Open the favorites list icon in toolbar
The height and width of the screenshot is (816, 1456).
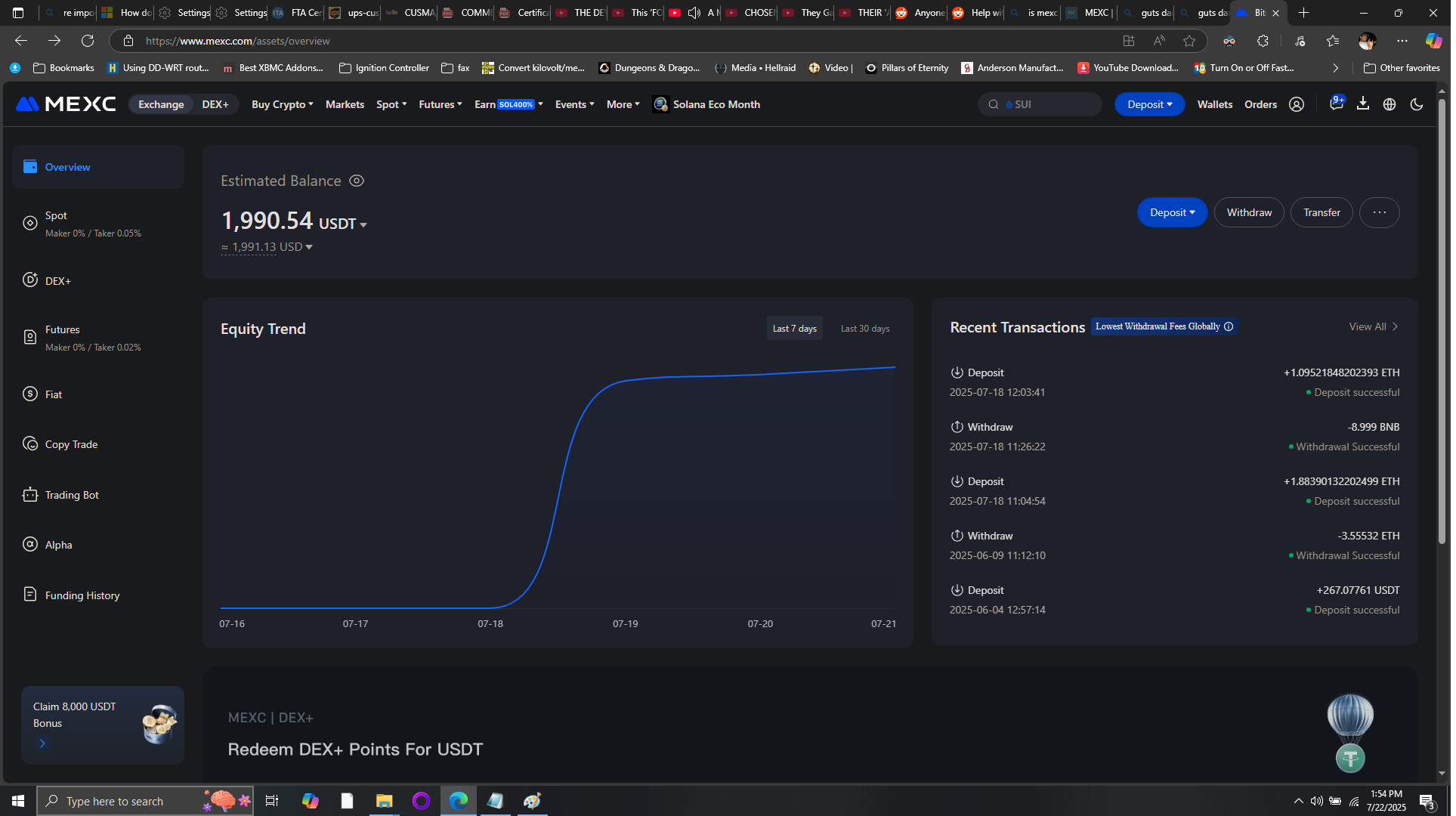coord(1333,41)
